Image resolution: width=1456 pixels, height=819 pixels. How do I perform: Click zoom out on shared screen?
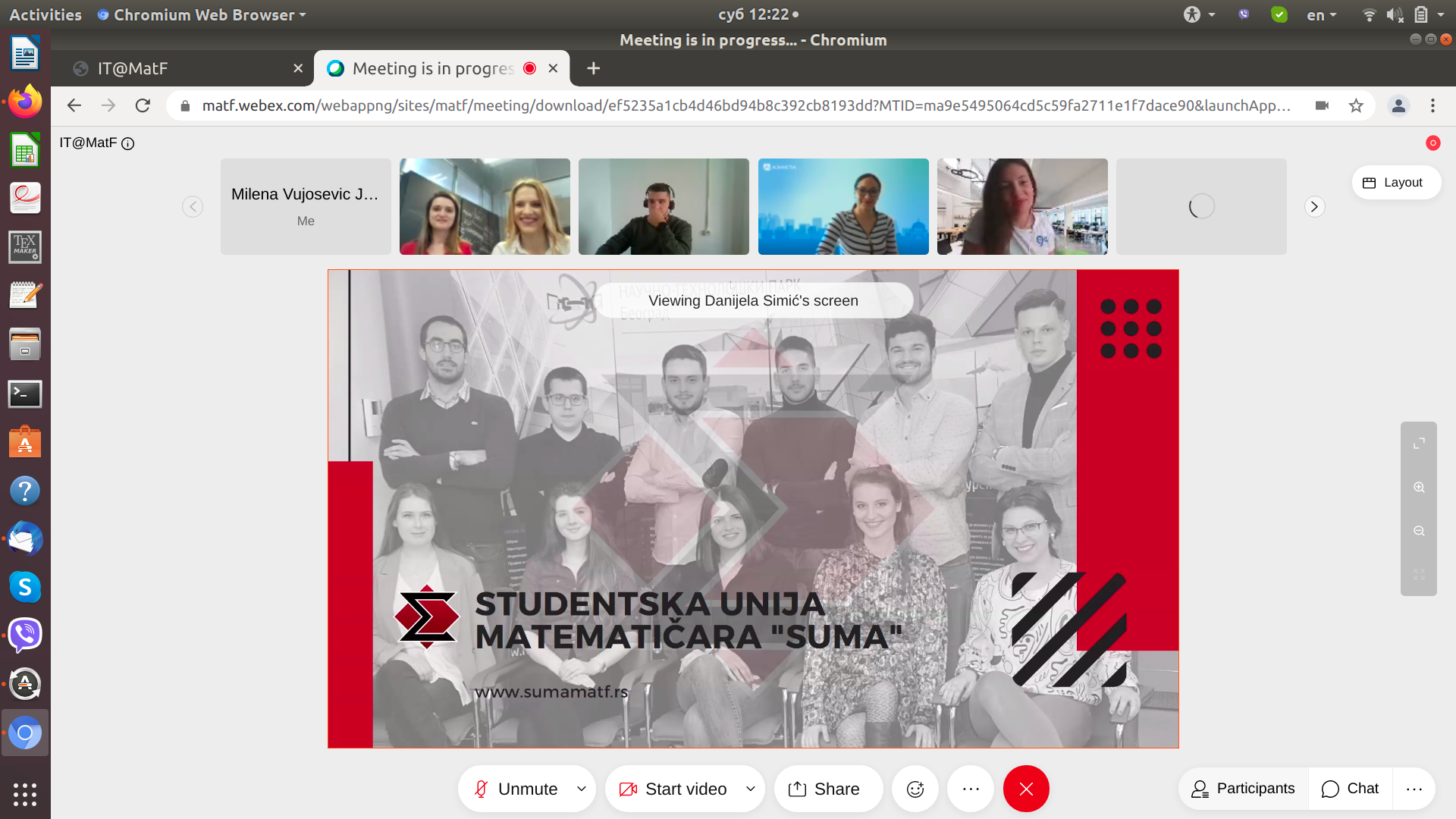click(x=1419, y=531)
